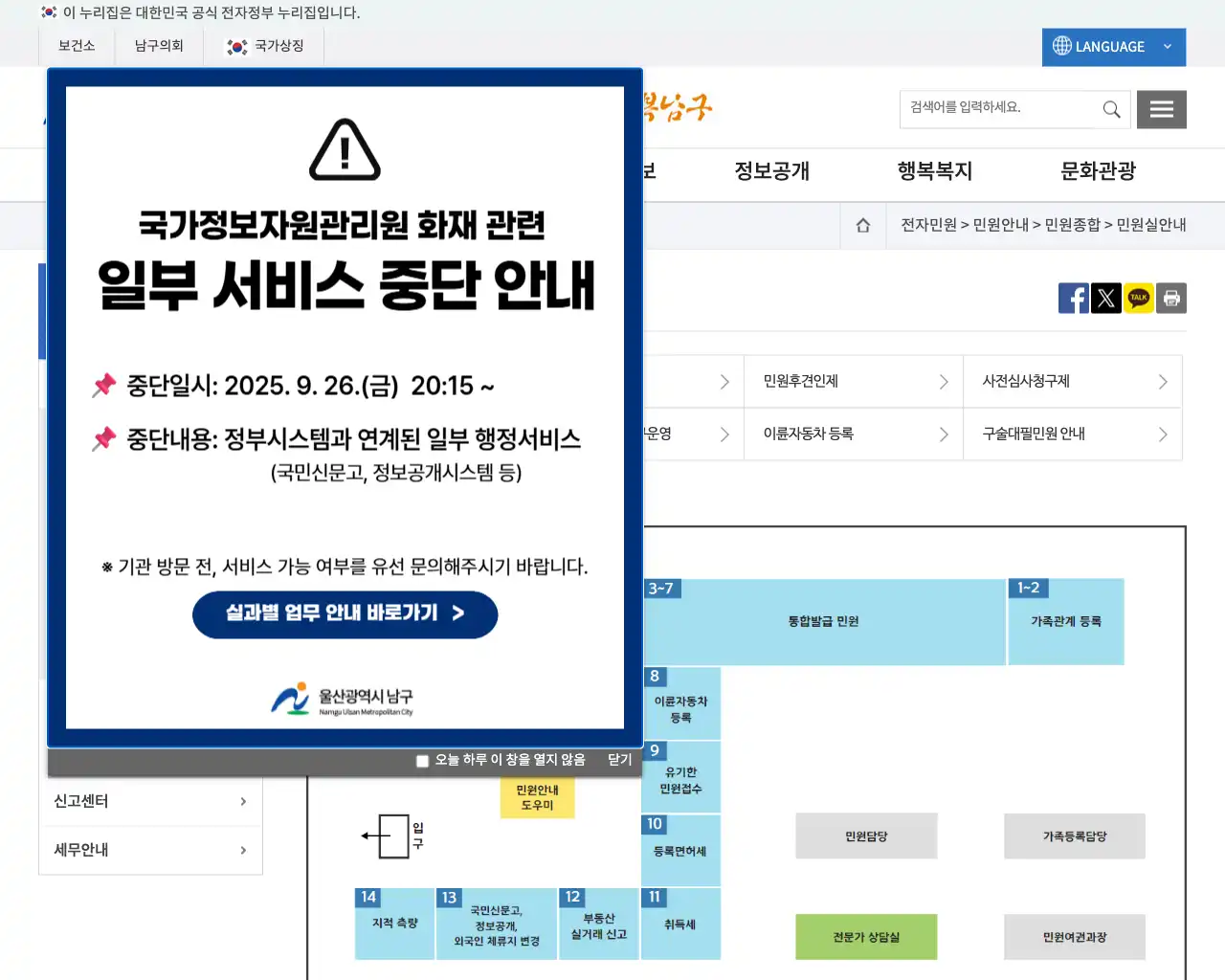Click counter 9 '유기한 민원접수'
Image resolution: width=1225 pixels, height=980 pixels.
[x=680, y=777]
